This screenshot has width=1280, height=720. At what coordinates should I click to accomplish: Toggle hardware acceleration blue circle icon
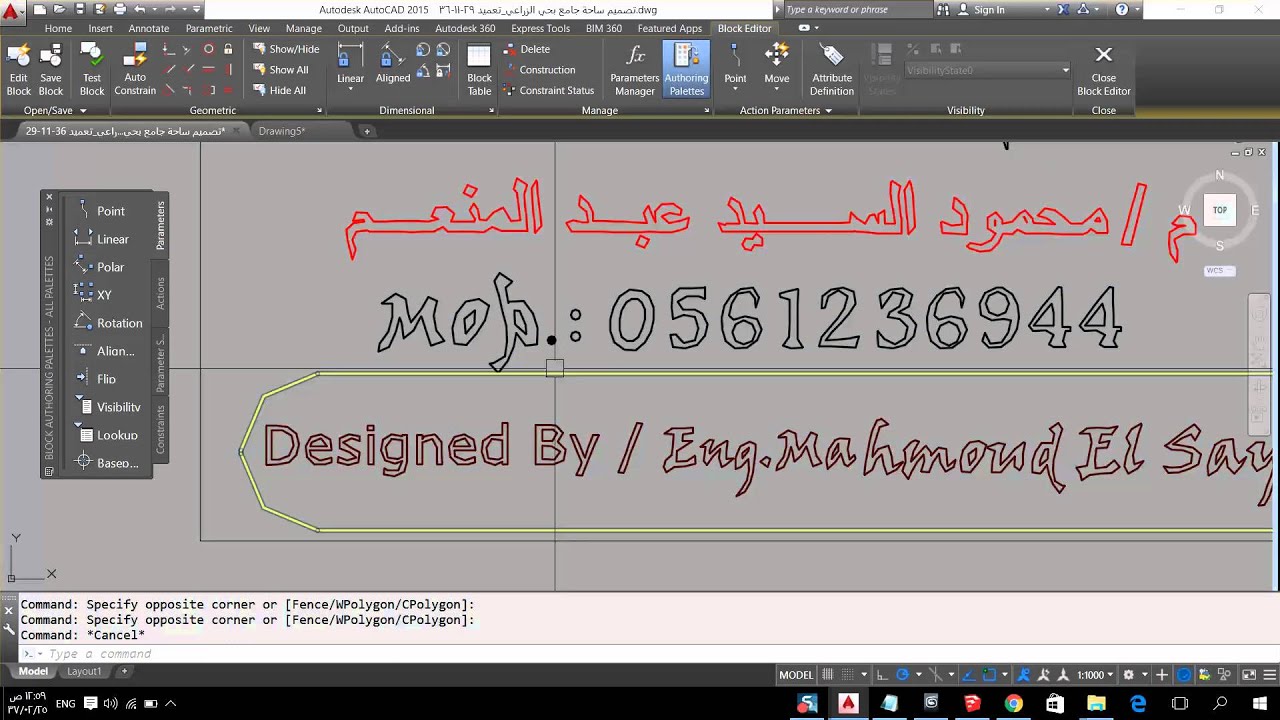coord(1184,675)
